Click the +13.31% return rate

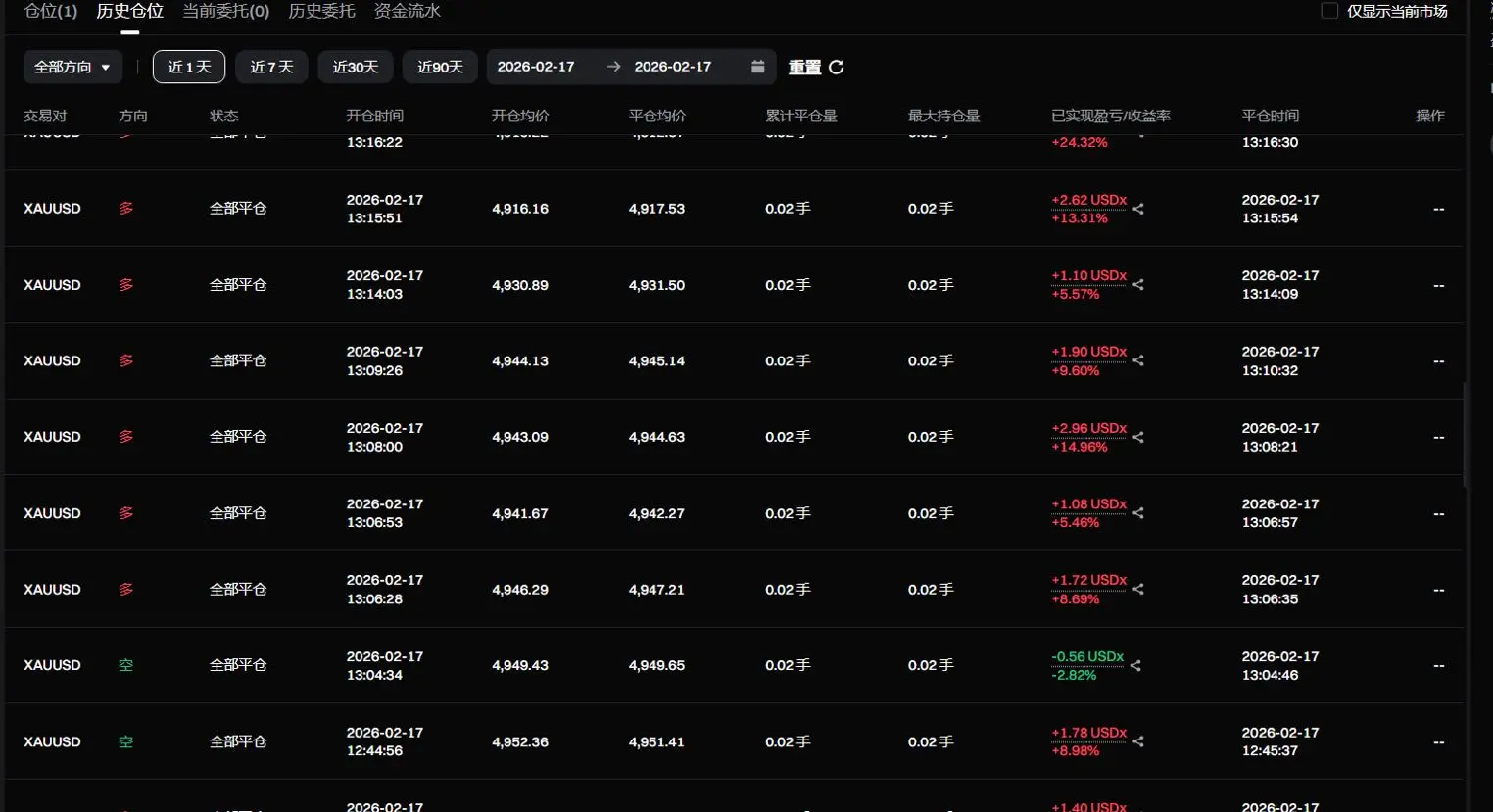tap(1080, 218)
